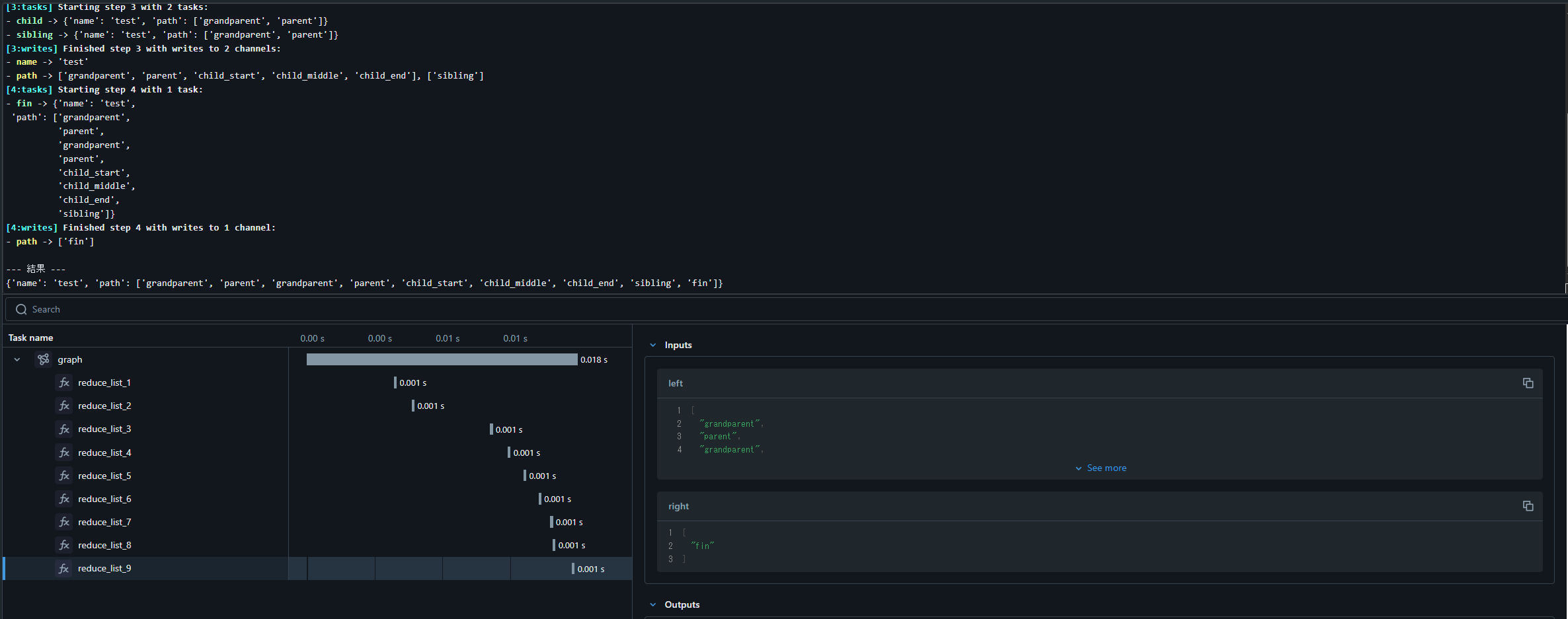1568x619 pixels.
Task: Click the function icon beside reduce_list_5
Action: tap(64, 476)
